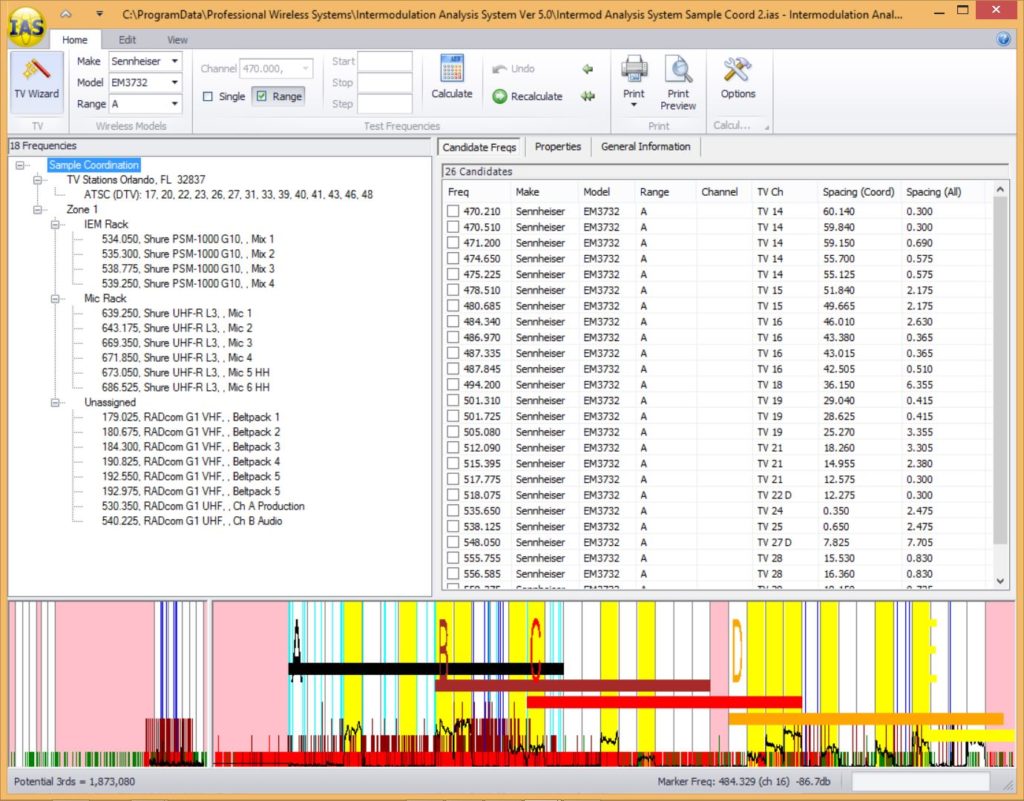The width and height of the screenshot is (1024, 801).
Task: Collapse the TV Stations Orlando node
Action: pos(38,180)
